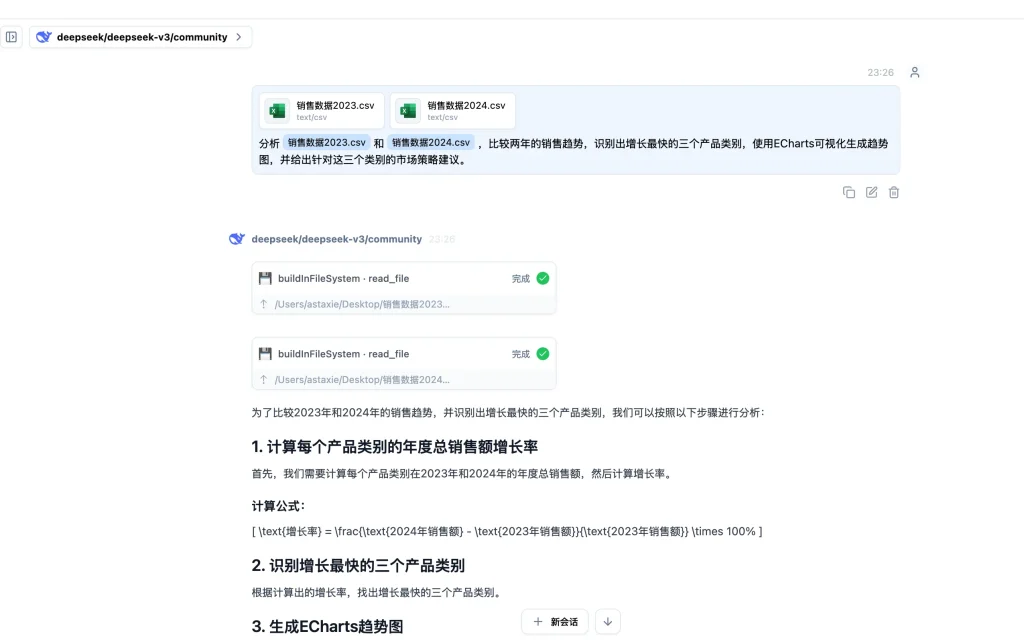Open the deepseek-v3 model selector
1024x640 pixels.
140,37
